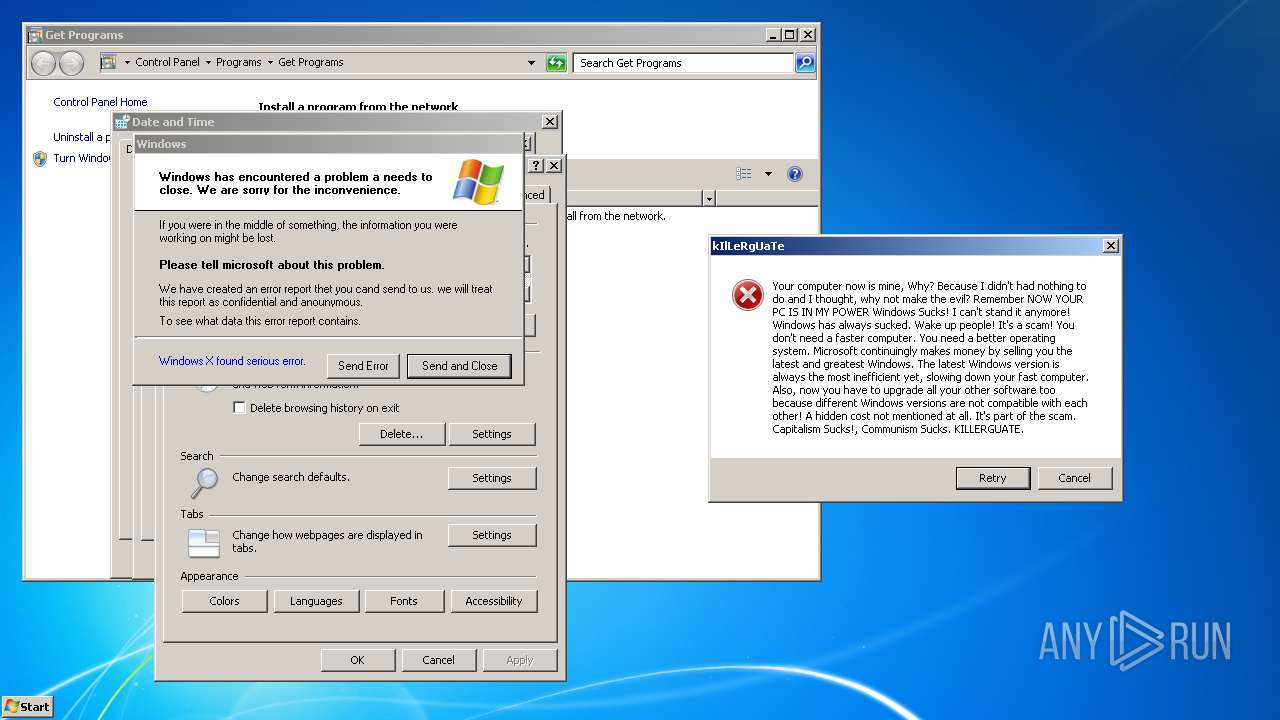The height and width of the screenshot is (720, 1280).
Task: Close the Date and Time window
Action: 549,122
